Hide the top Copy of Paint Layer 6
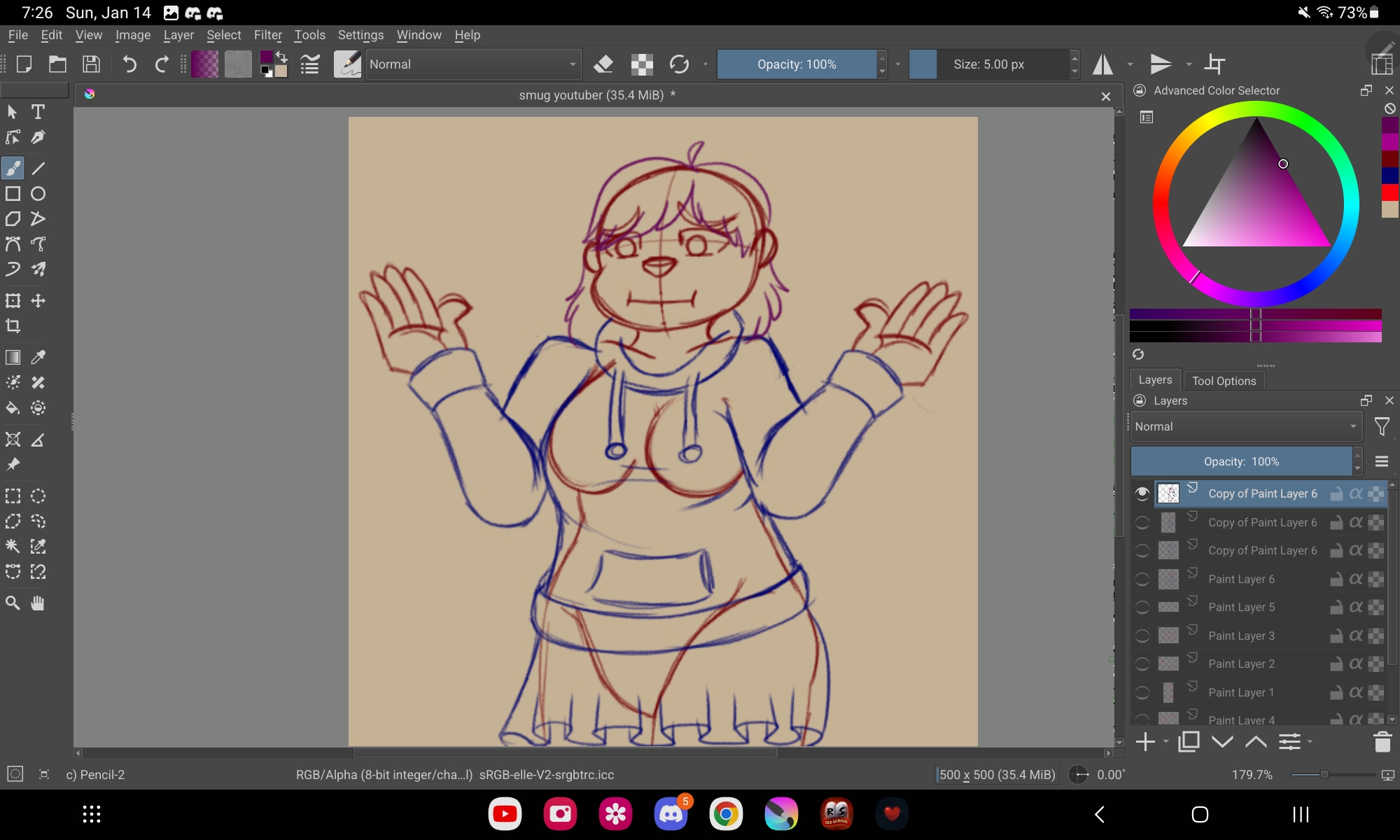Screen dimensions: 1400x840 click(x=1142, y=494)
